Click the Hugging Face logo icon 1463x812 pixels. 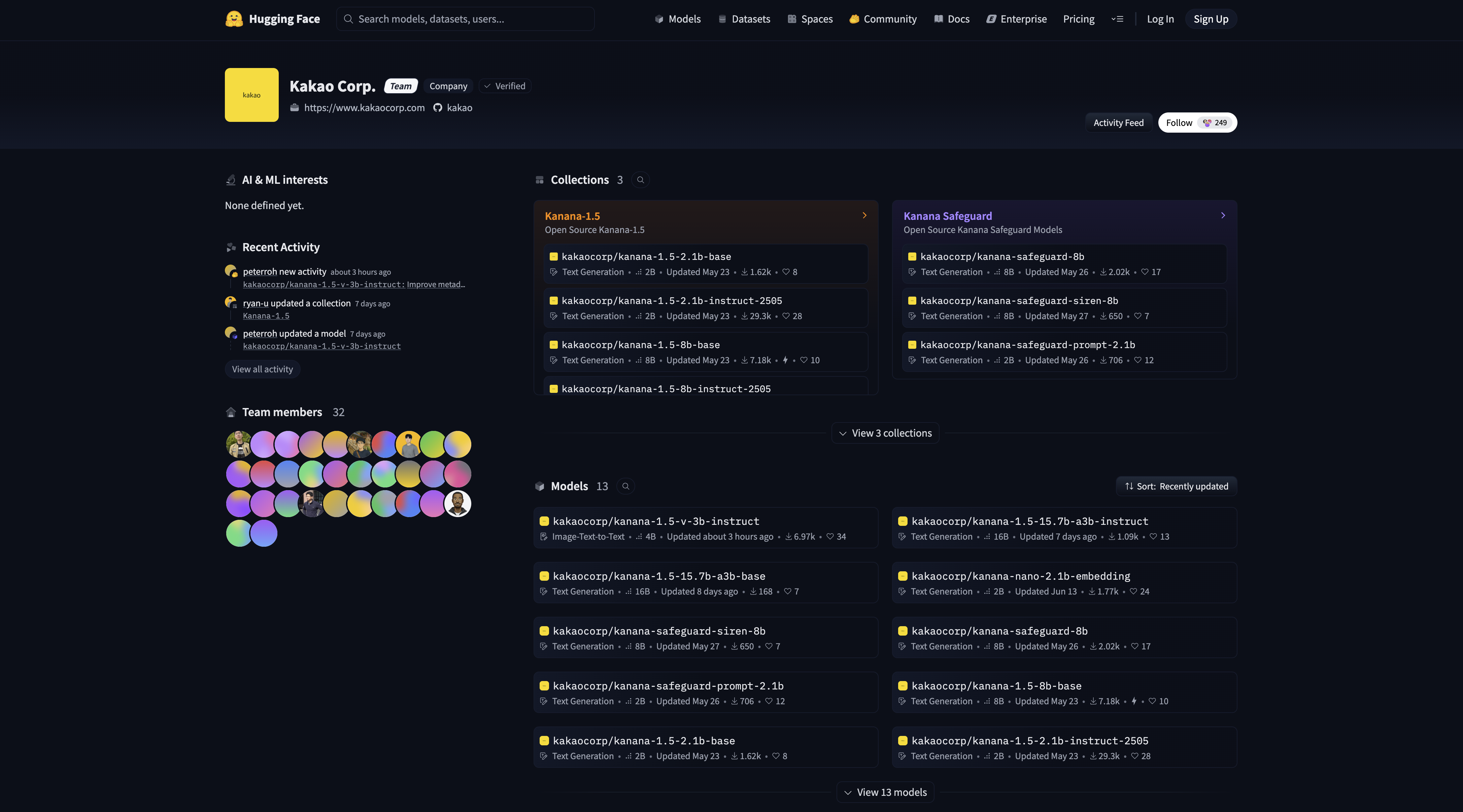click(233, 19)
